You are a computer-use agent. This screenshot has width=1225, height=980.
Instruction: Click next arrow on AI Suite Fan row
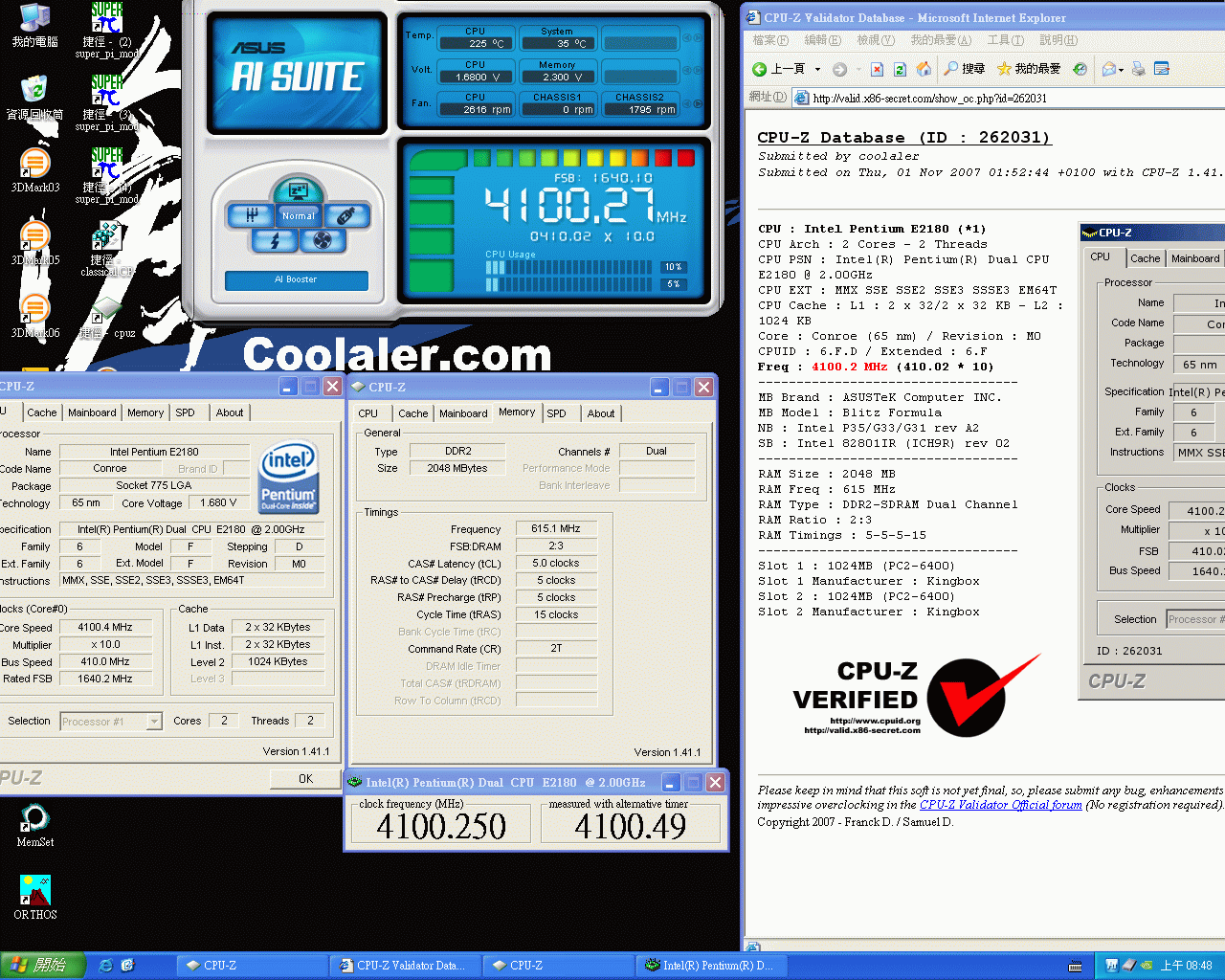tap(699, 105)
